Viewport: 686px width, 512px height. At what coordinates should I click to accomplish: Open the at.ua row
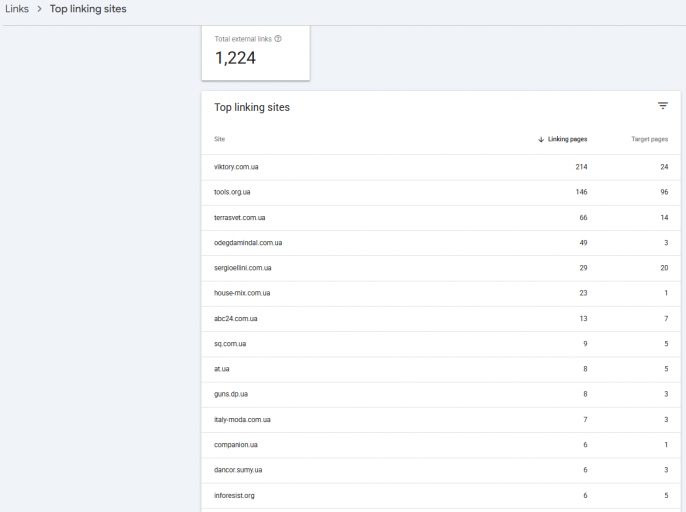pos(441,369)
